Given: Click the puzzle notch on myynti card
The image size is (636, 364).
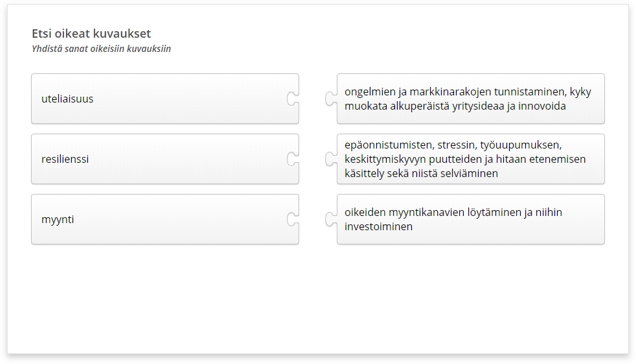Looking at the screenshot, I should [292, 219].
